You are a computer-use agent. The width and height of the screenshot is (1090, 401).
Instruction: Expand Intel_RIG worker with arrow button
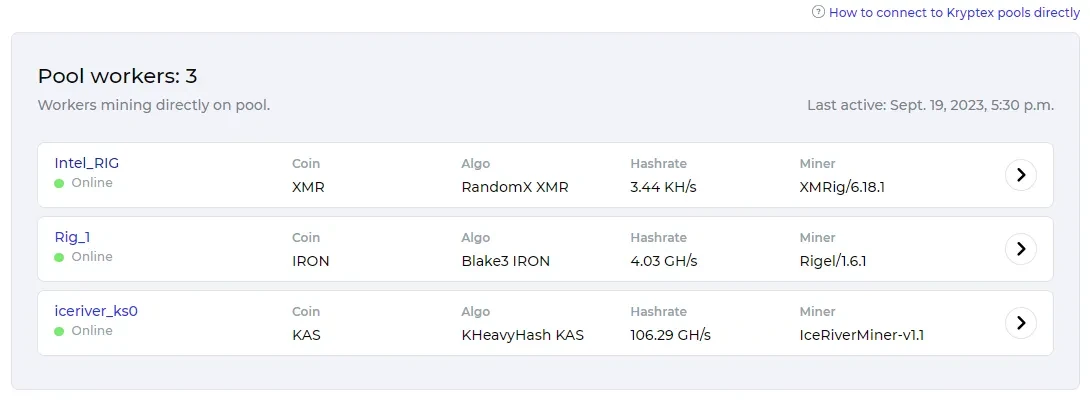coord(1020,175)
